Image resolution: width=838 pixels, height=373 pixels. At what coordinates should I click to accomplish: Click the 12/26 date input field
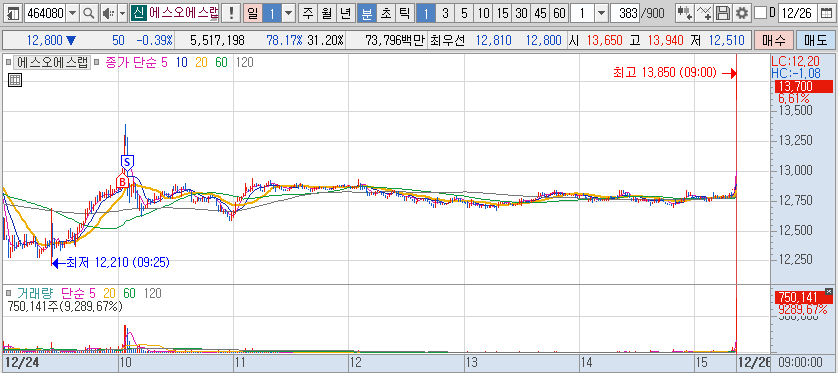tap(799, 14)
